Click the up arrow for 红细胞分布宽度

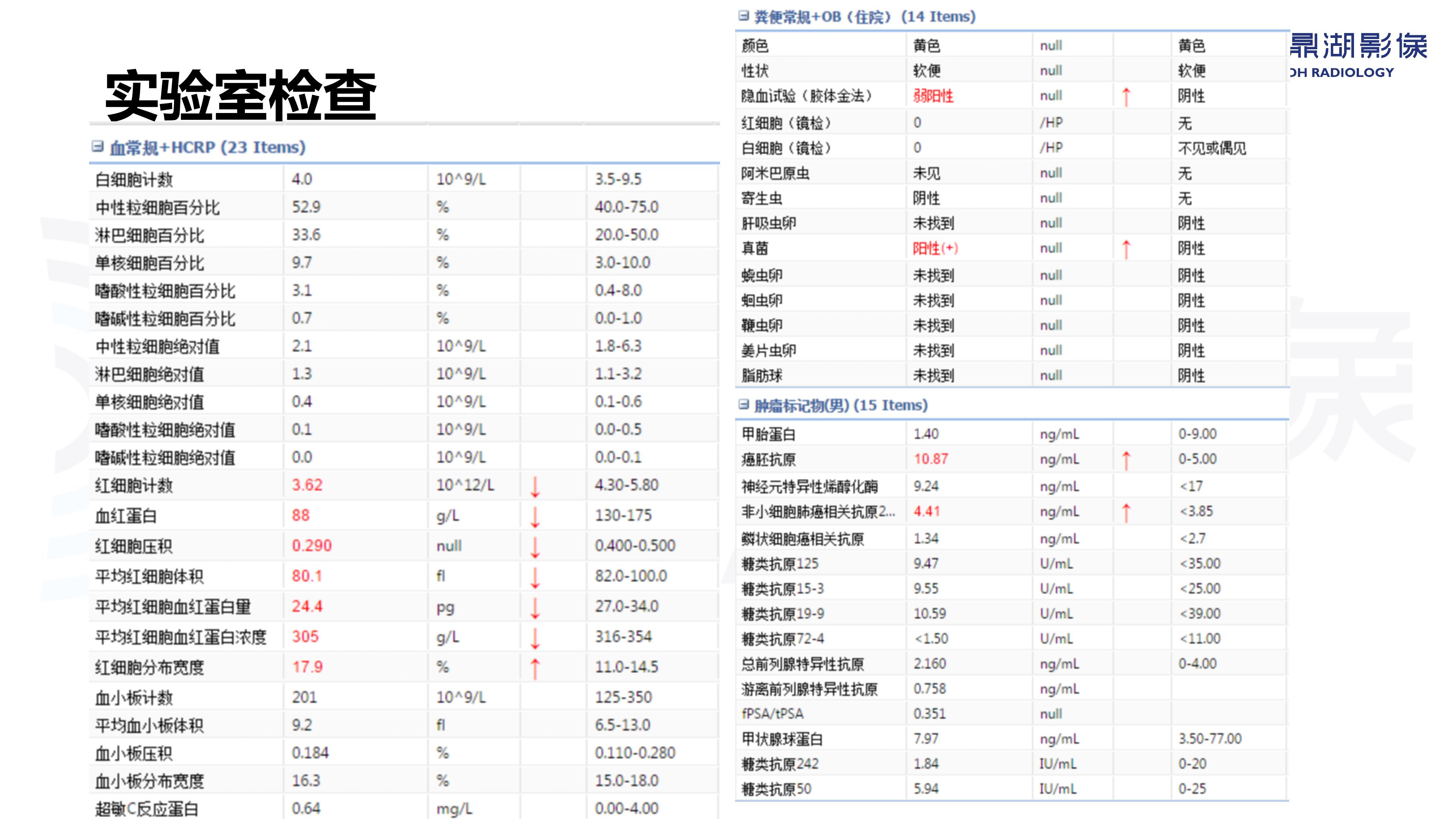[x=535, y=668]
